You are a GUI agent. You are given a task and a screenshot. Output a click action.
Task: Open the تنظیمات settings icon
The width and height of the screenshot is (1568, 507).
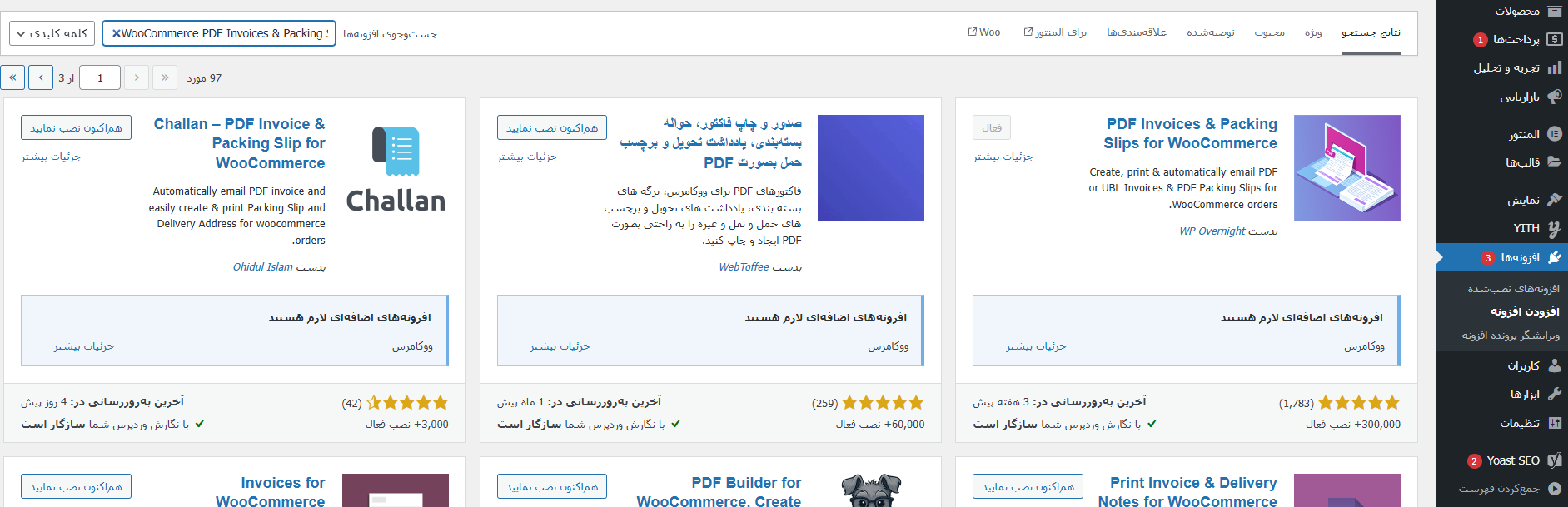pos(1554,423)
